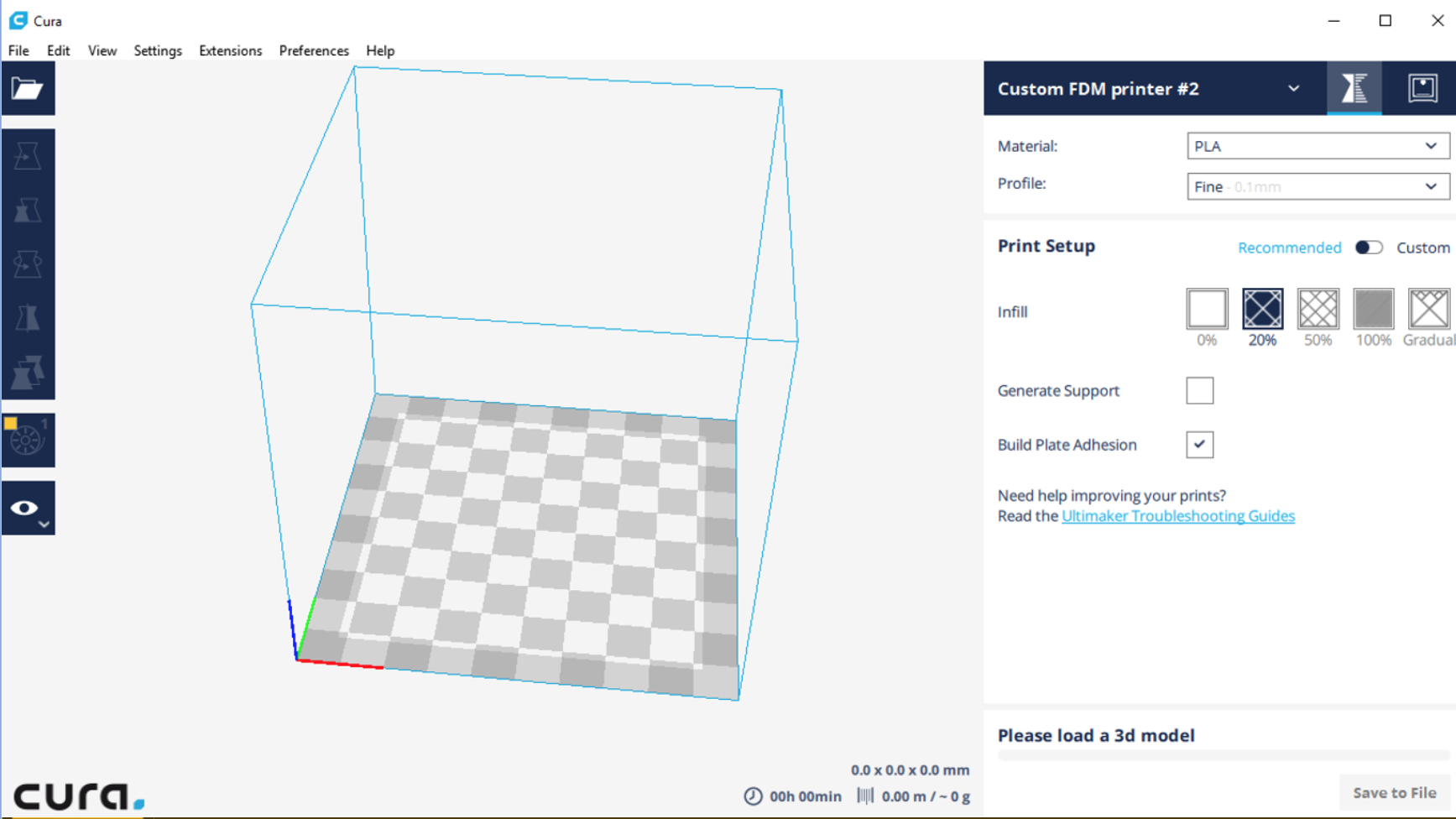Close the Cura window
The height and width of the screenshot is (819, 1456).
(x=1438, y=20)
